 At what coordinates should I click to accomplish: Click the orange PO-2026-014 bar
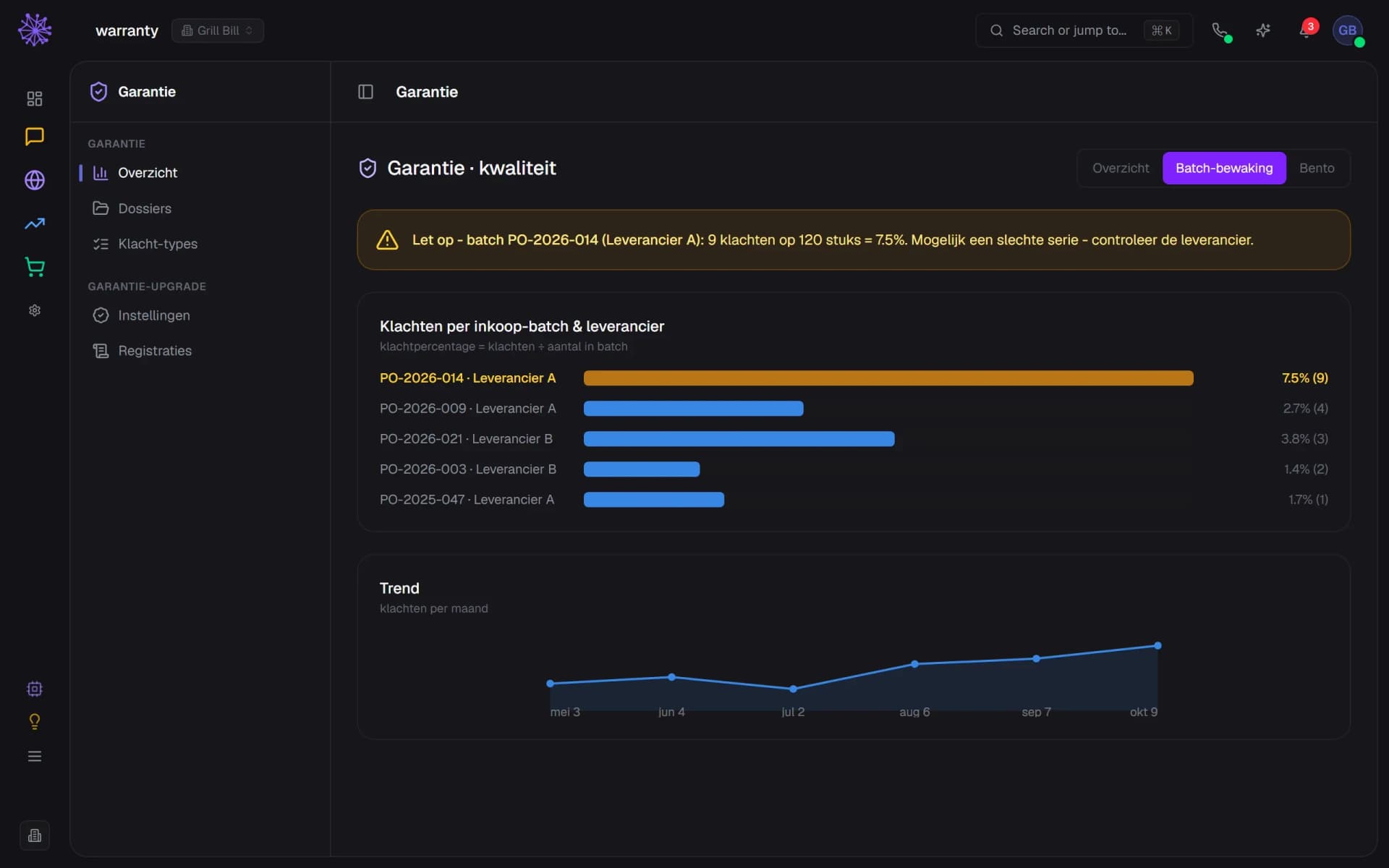click(888, 378)
